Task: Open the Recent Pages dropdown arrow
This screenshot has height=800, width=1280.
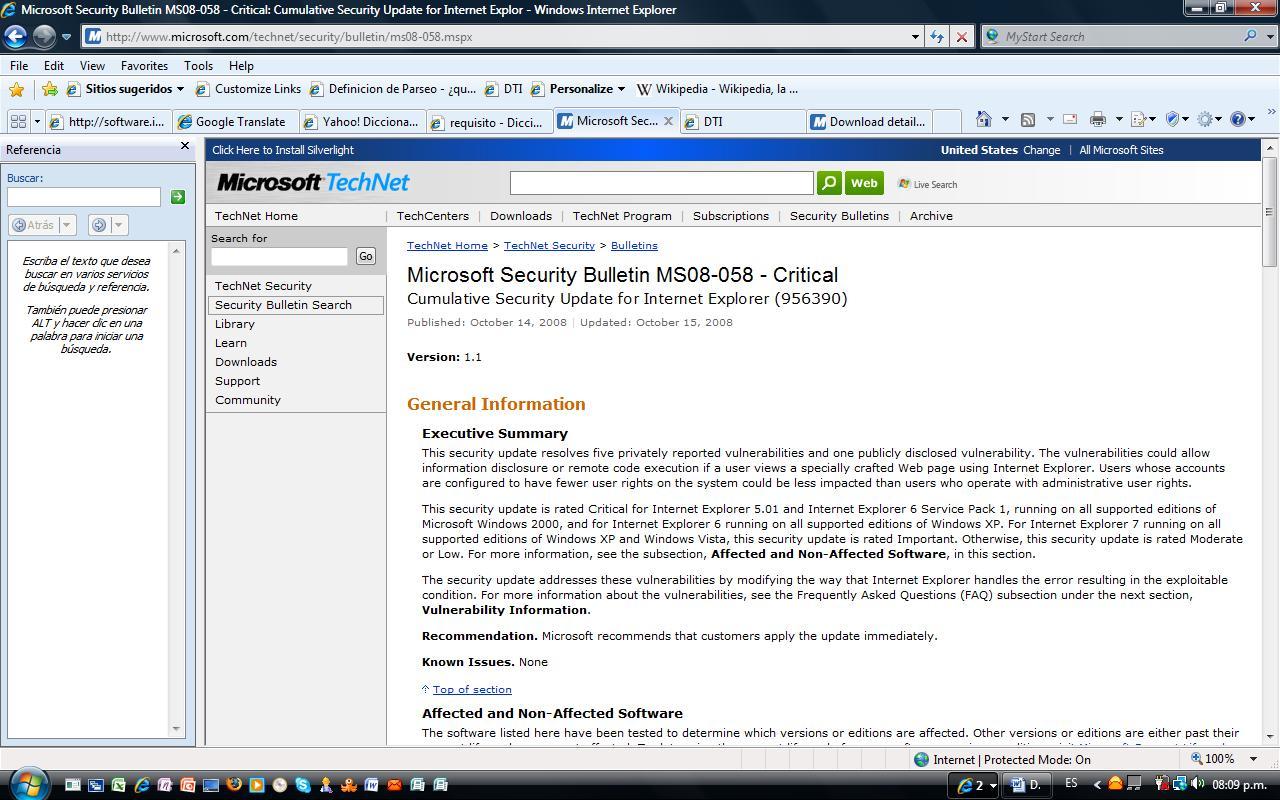Action: [66, 36]
